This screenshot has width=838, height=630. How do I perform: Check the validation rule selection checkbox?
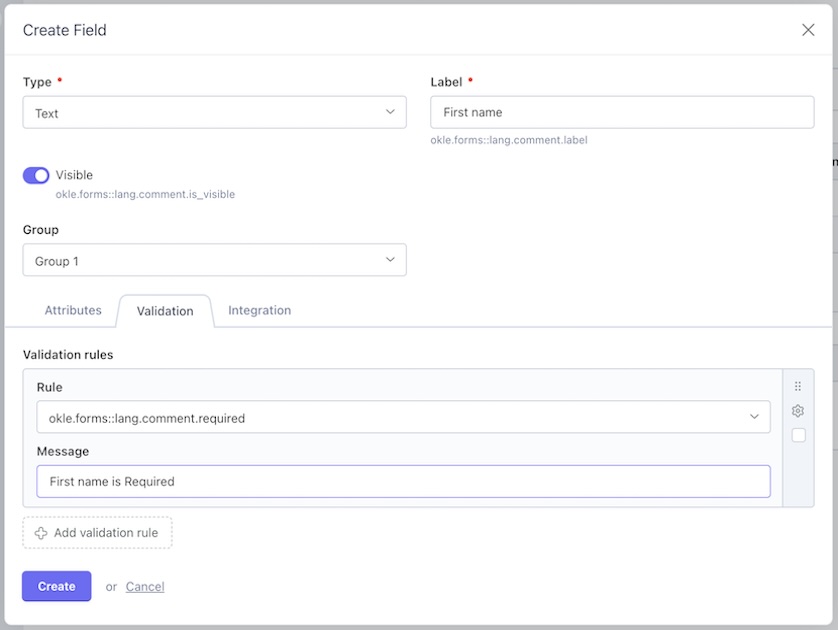click(x=798, y=435)
